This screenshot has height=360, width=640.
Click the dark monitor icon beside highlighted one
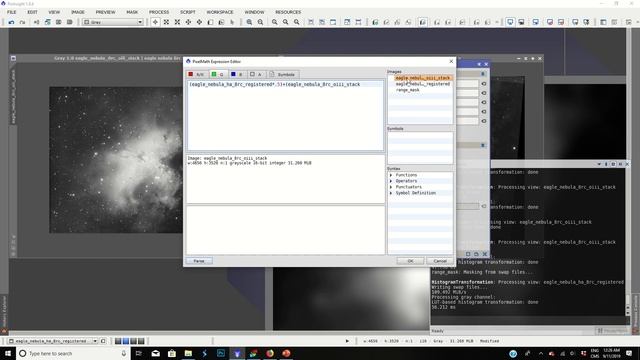click(521, 22)
